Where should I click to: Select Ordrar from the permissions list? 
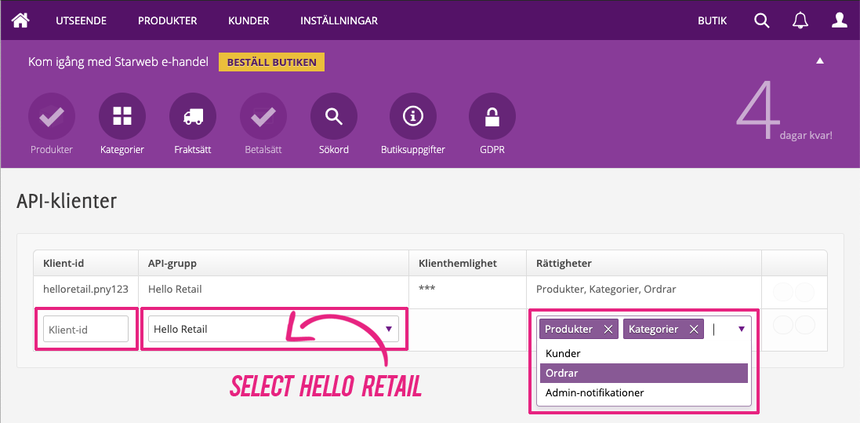tap(643, 373)
